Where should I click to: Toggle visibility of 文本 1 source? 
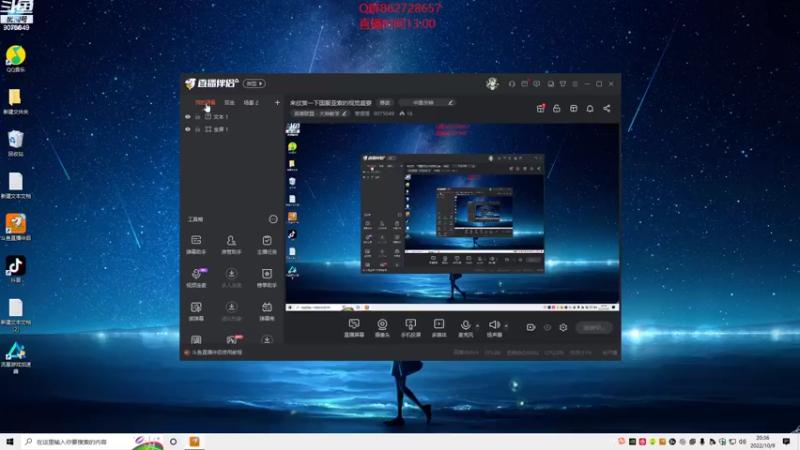[188, 117]
